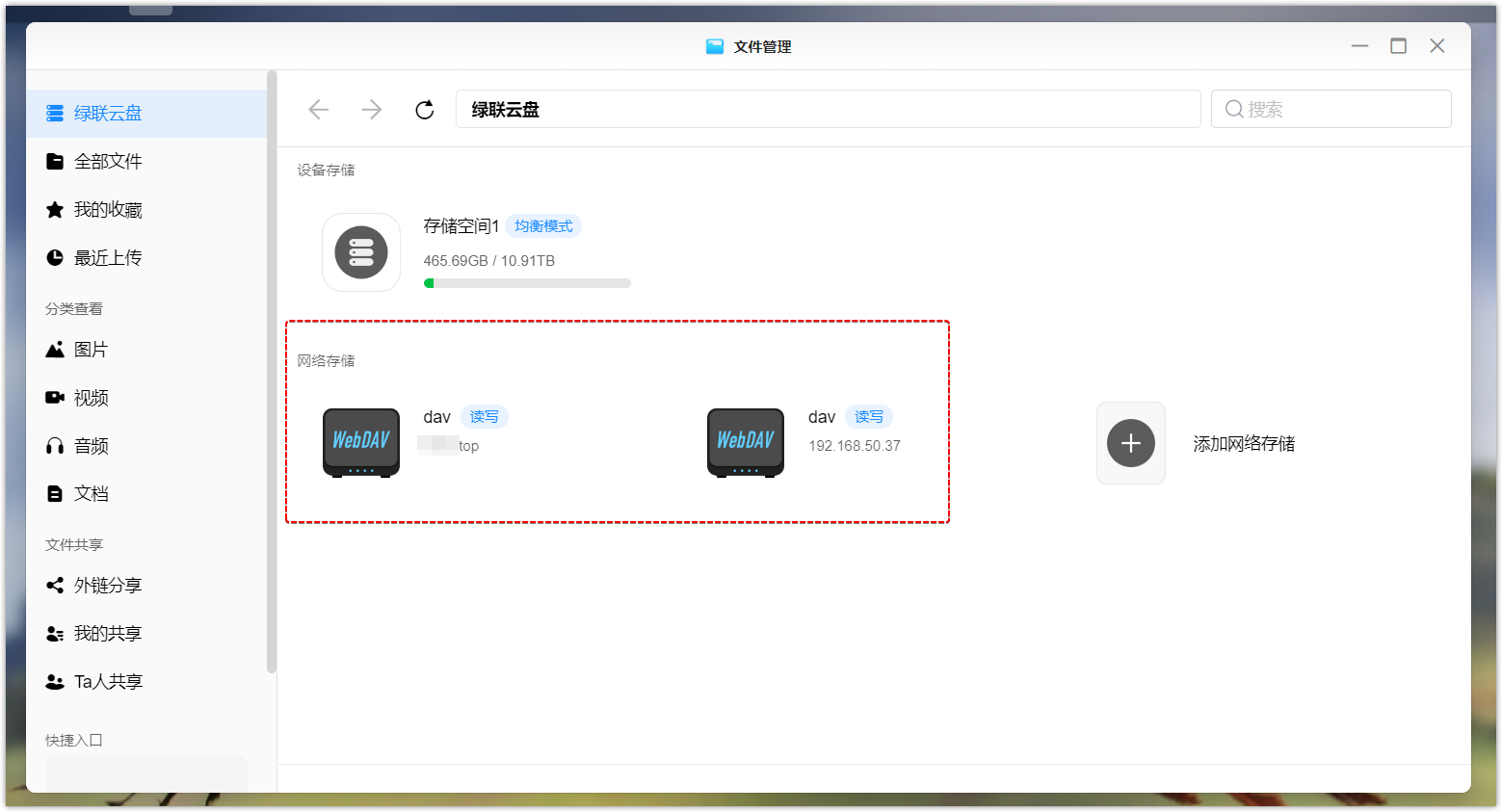Minimize the 文件管理 window
Viewport: 1502px width, 812px height.
click(x=1359, y=46)
